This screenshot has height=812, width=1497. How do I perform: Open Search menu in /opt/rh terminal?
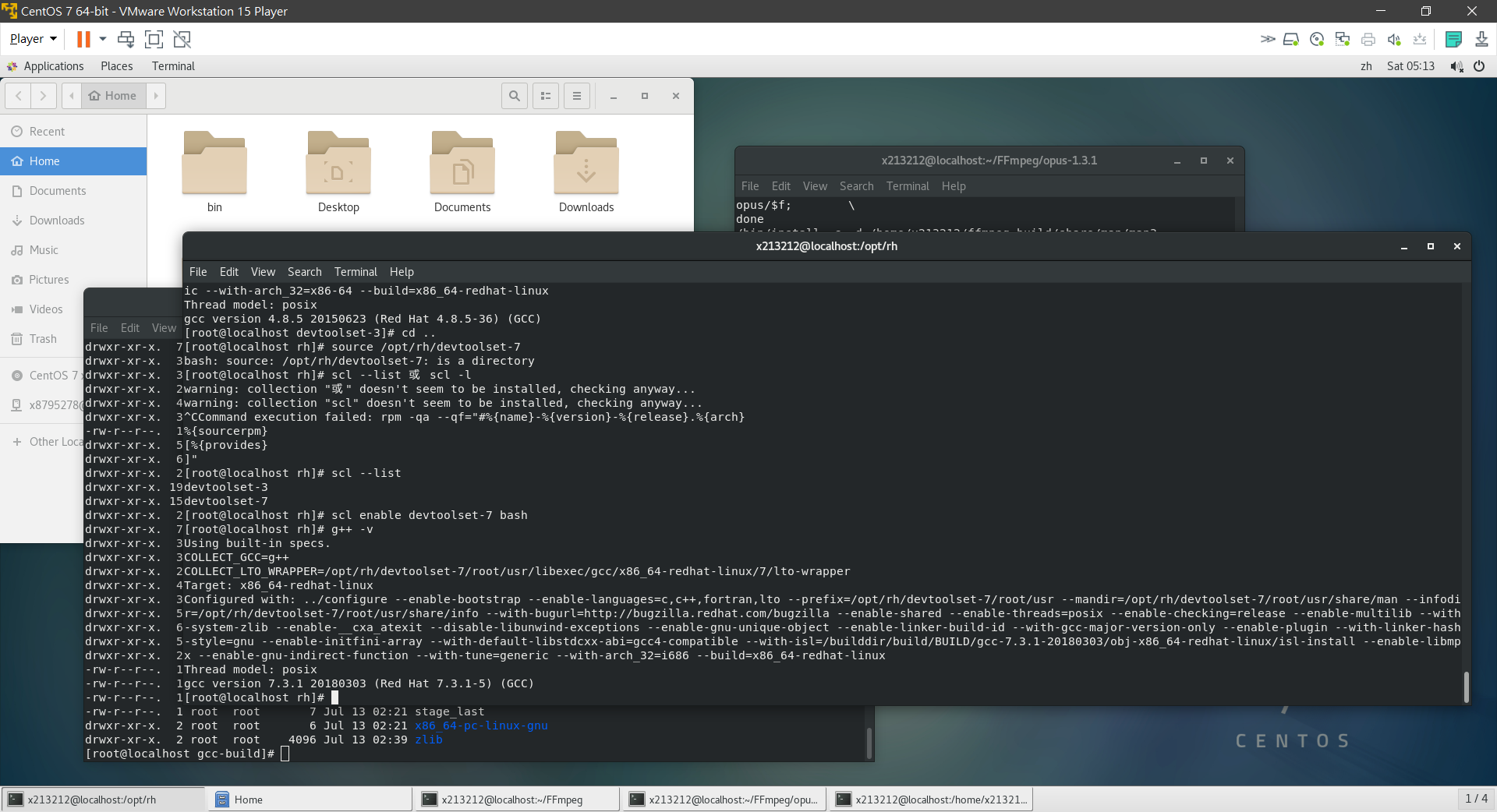click(x=304, y=272)
